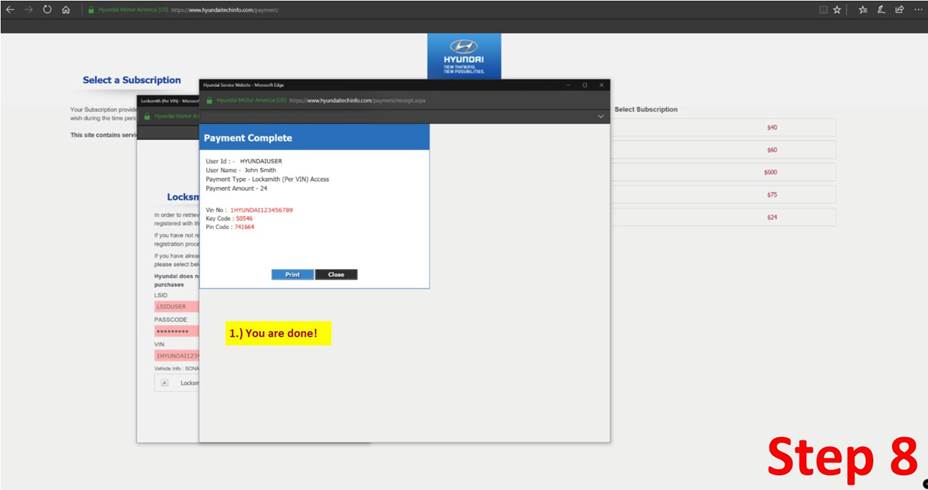Click PASSCODE field in Locksmith window
The image size is (928, 490).
coord(176,331)
